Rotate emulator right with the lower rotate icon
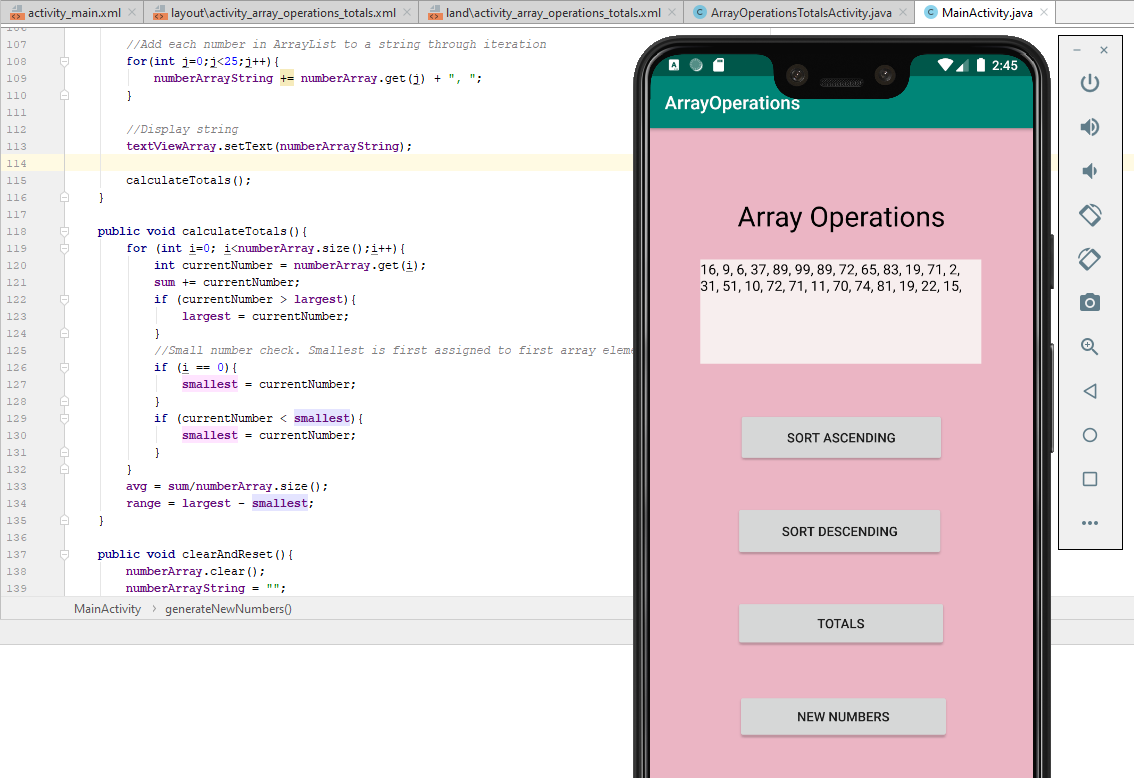 point(1090,259)
